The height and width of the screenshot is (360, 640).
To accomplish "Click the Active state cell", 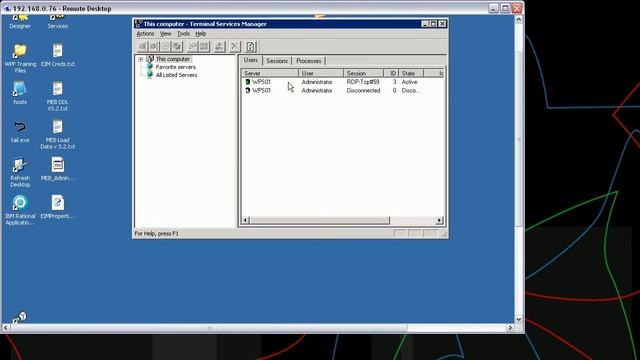I will click(409, 82).
